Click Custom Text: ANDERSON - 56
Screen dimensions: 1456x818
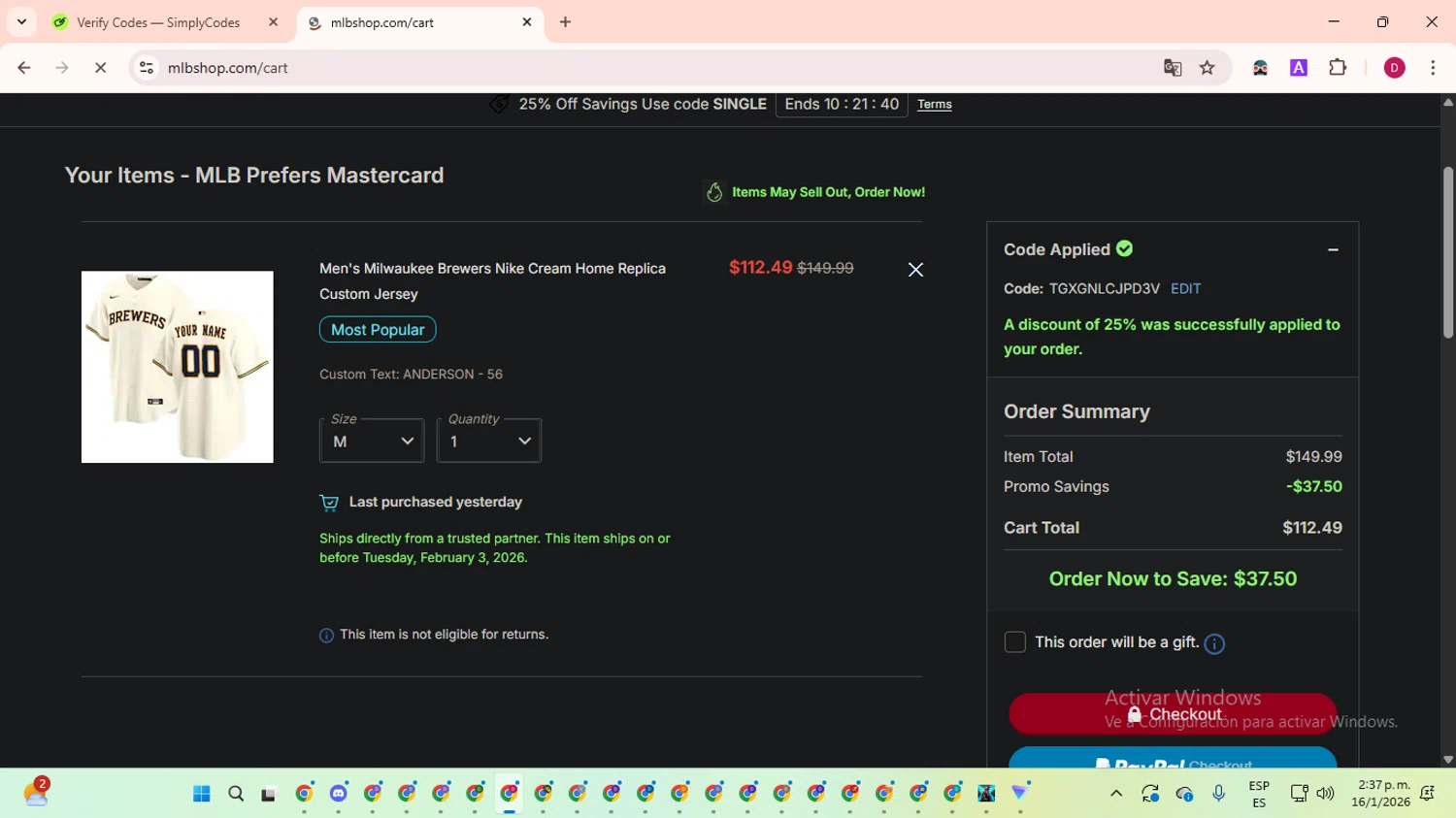pos(411,375)
